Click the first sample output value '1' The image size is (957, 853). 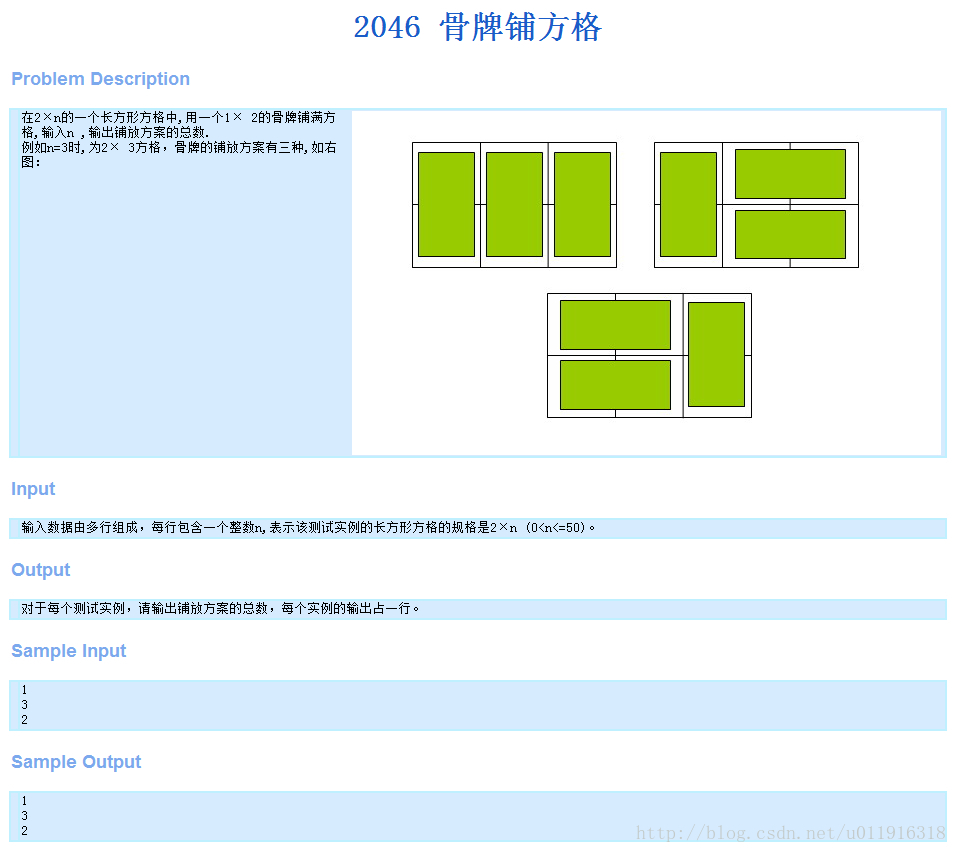click(x=24, y=801)
